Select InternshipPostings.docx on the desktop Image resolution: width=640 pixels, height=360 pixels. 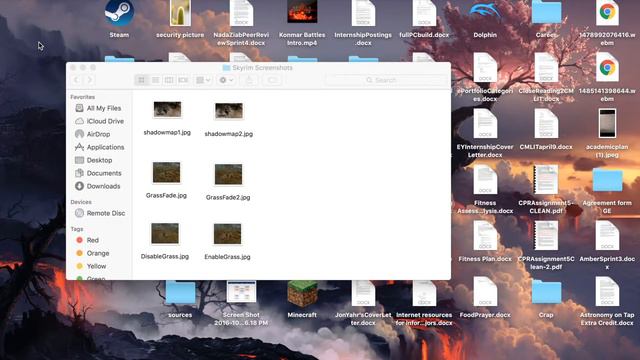(x=363, y=13)
